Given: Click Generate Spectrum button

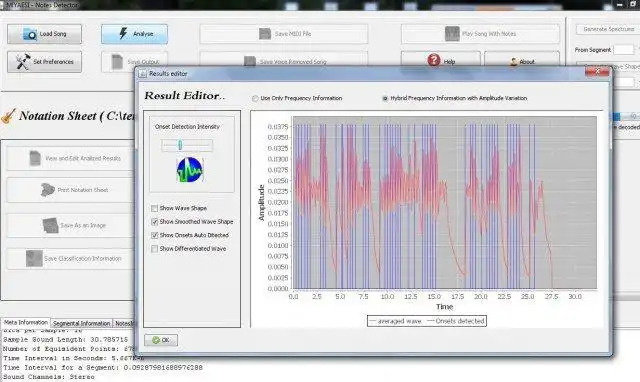Looking at the screenshot, I should (x=608, y=29).
